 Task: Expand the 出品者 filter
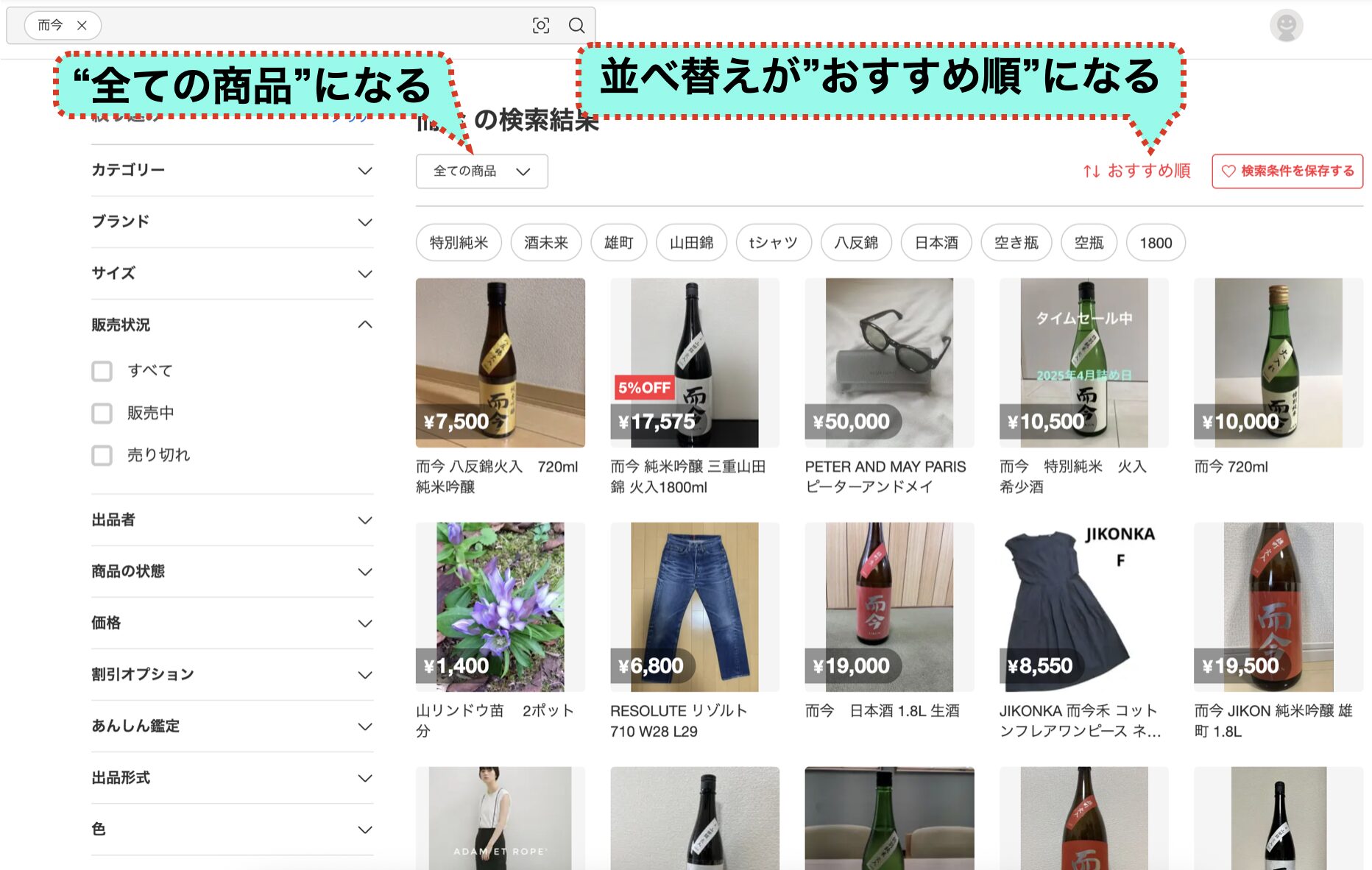point(232,520)
